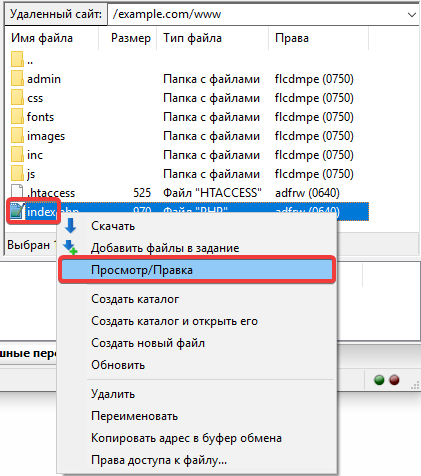Click Файл "HTACCESS" type cell
Viewport: 421px width, 476px height.
tap(212, 193)
